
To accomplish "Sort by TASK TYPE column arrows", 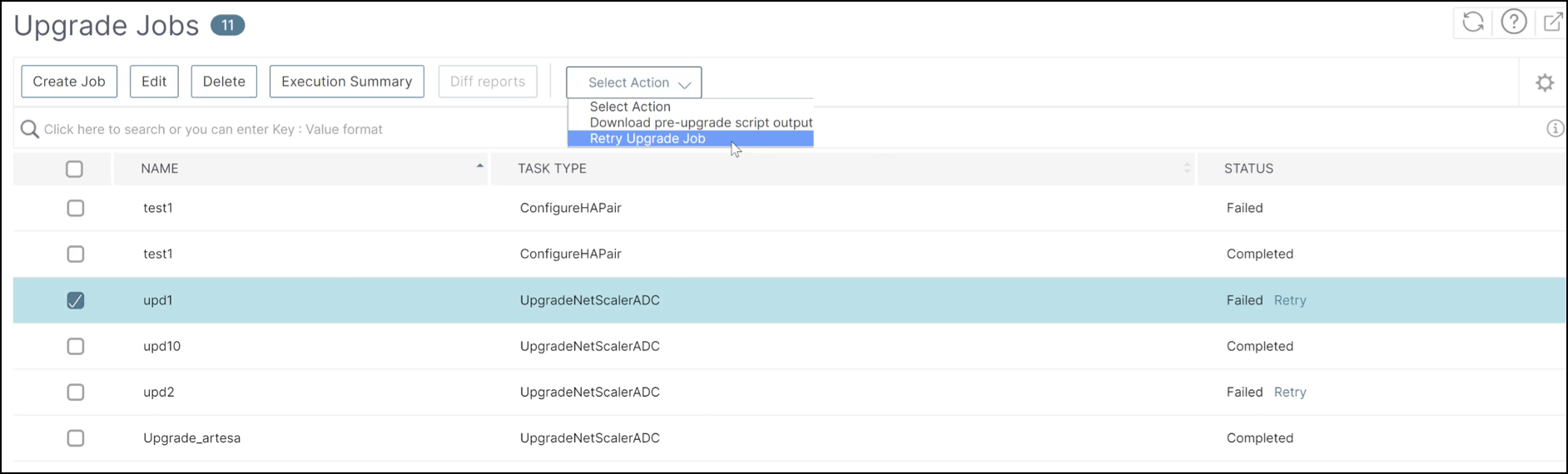I will pyautogui.click(x=1187, y=168).
